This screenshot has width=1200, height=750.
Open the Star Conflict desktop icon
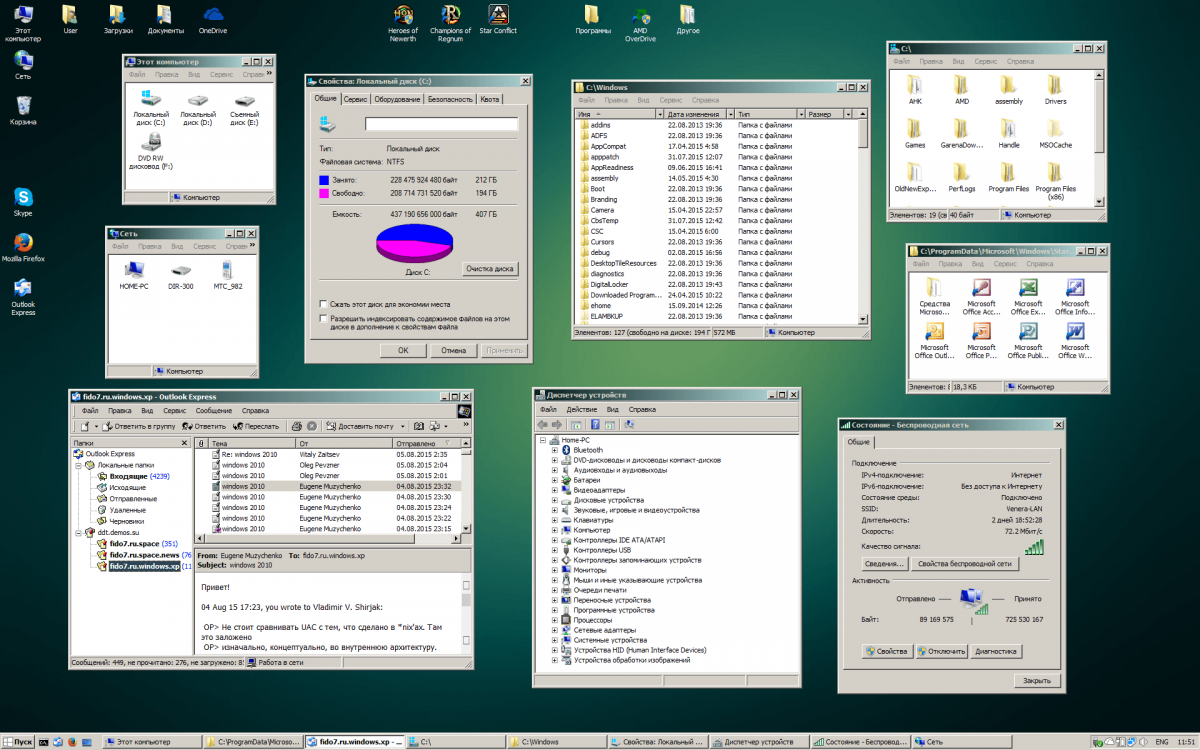[x=498, y=19]
